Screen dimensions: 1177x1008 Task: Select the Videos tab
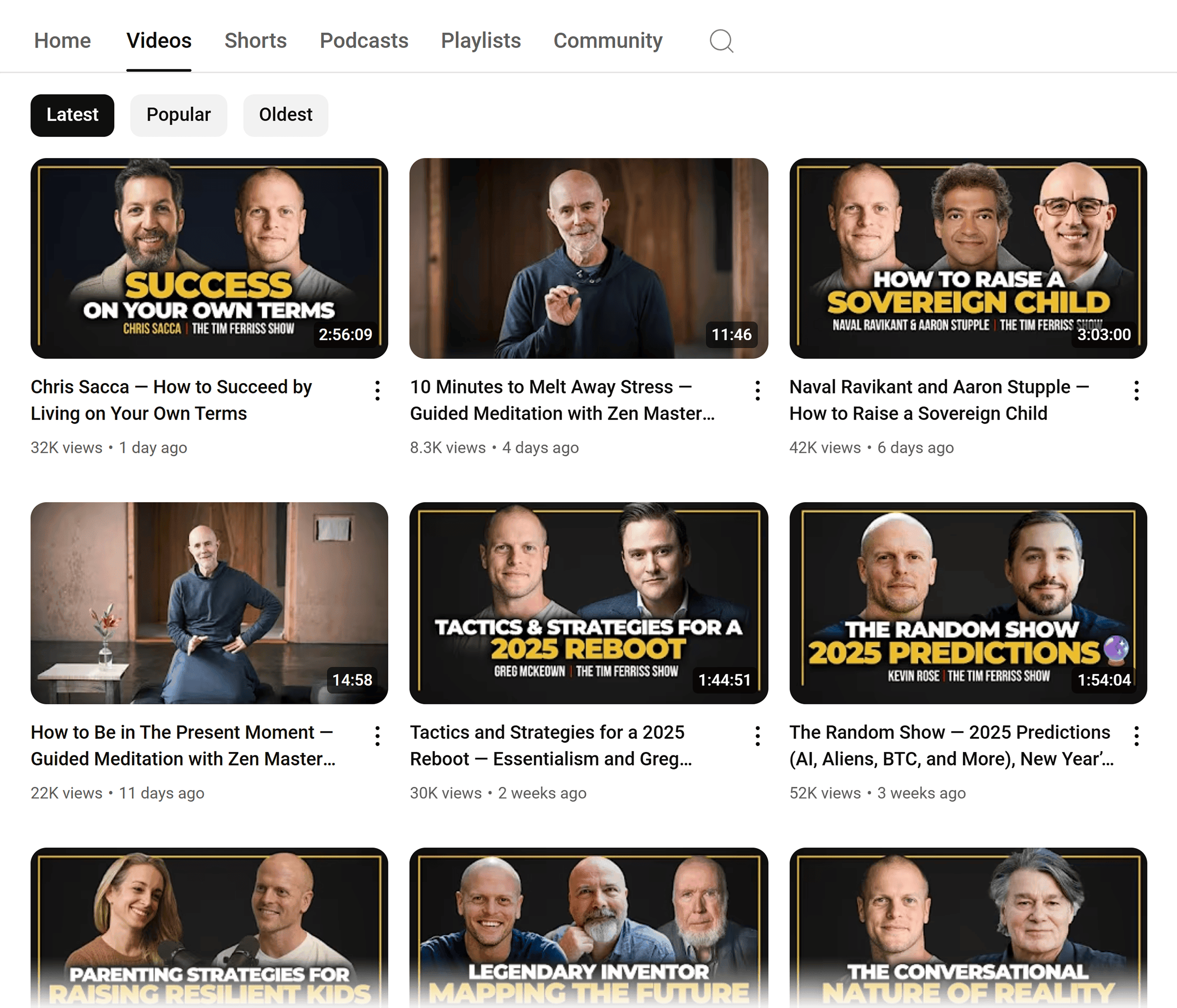tap(159, 41)
